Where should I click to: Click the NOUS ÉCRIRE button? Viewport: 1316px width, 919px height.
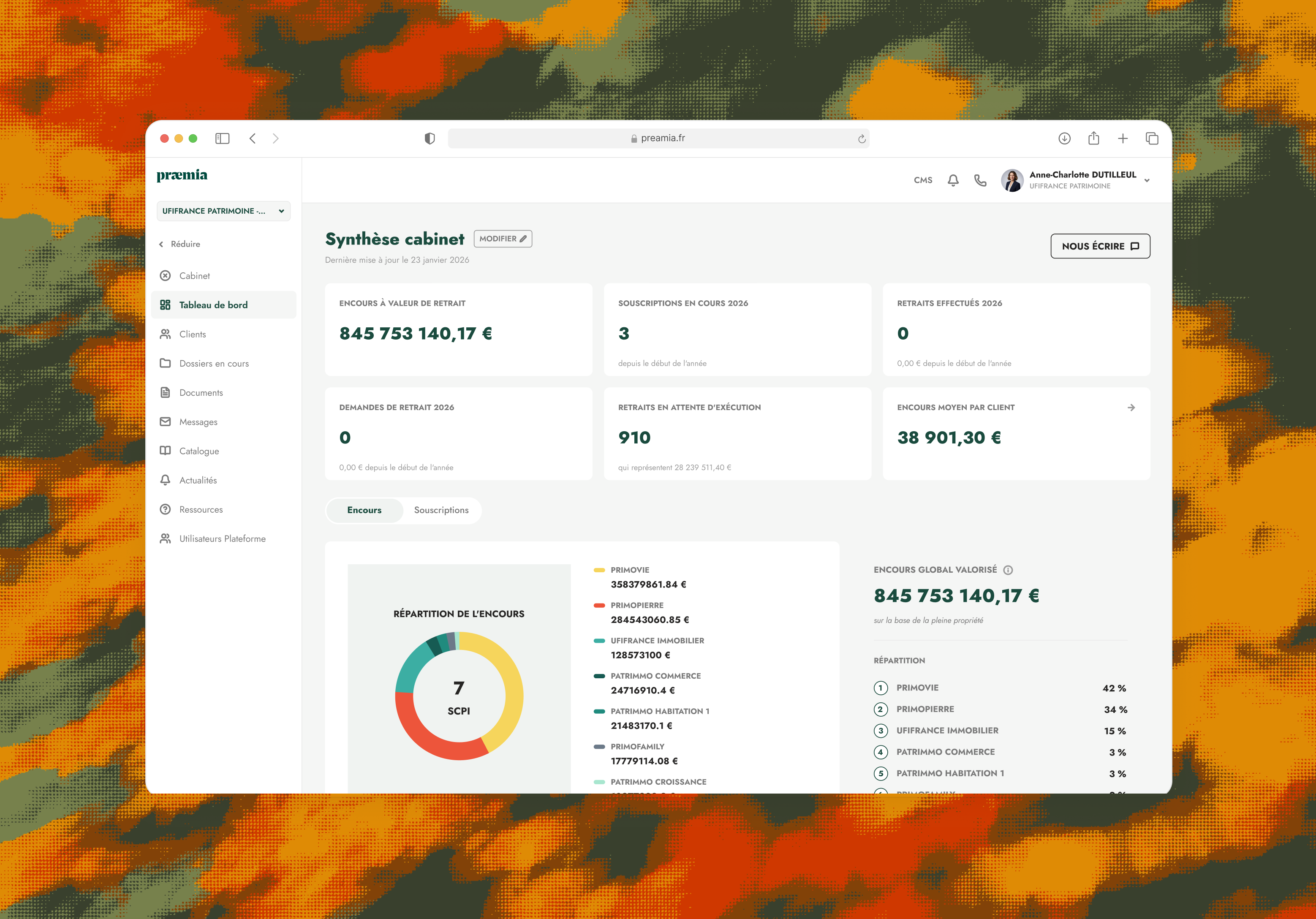coord(1100,246)
